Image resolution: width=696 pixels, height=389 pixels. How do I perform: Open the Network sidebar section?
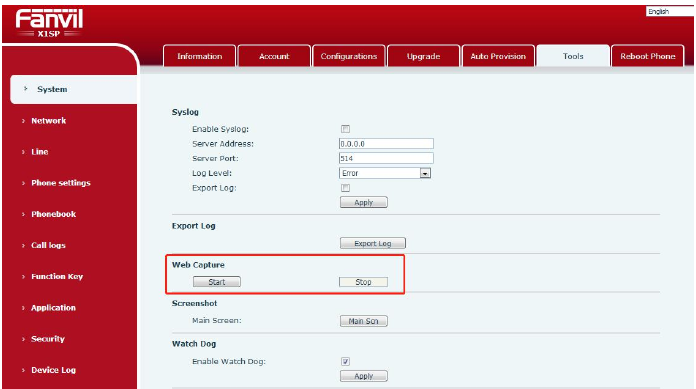coord(48,121)
